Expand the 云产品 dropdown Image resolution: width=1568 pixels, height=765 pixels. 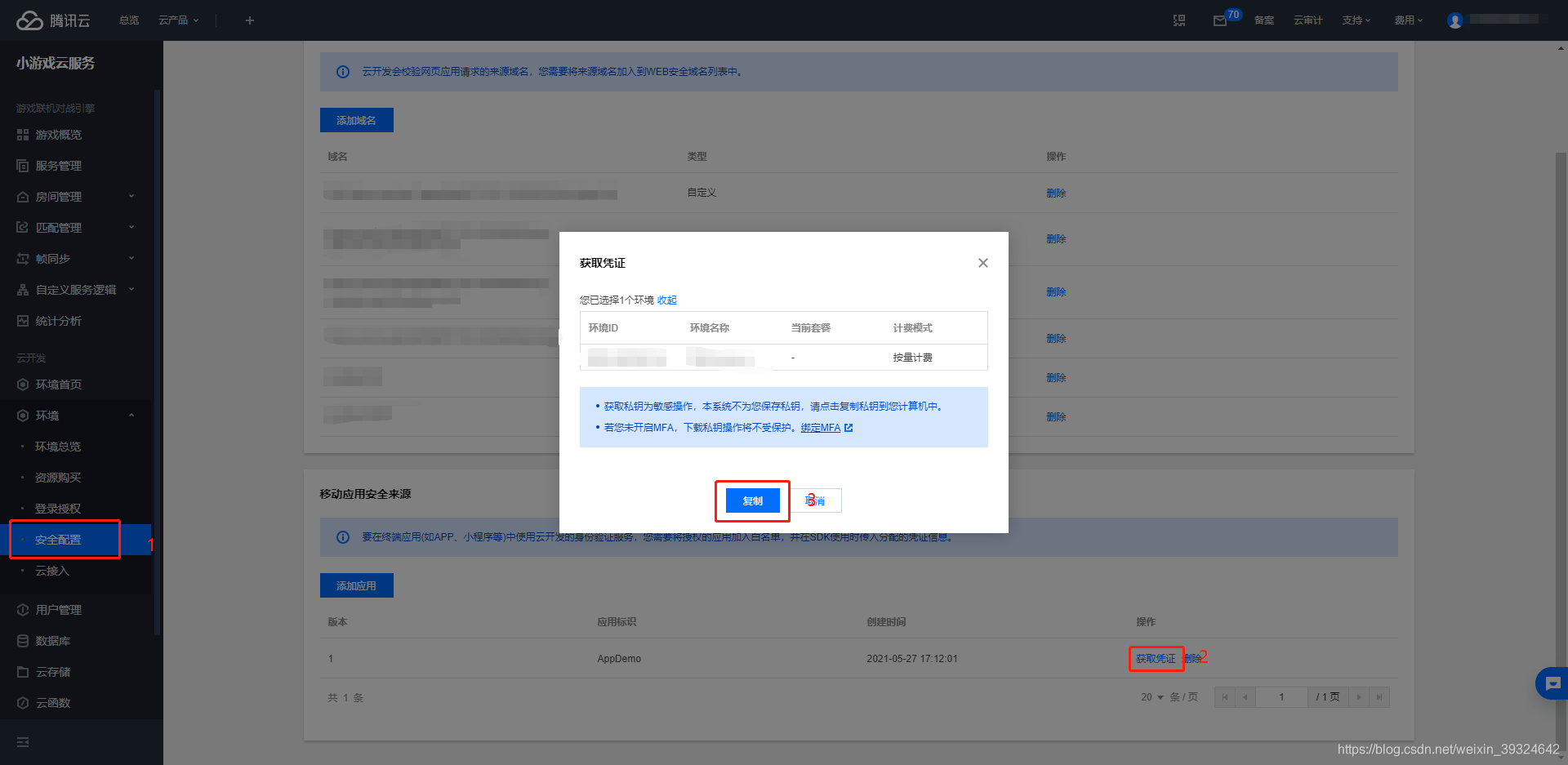click(x=178, y=20)
